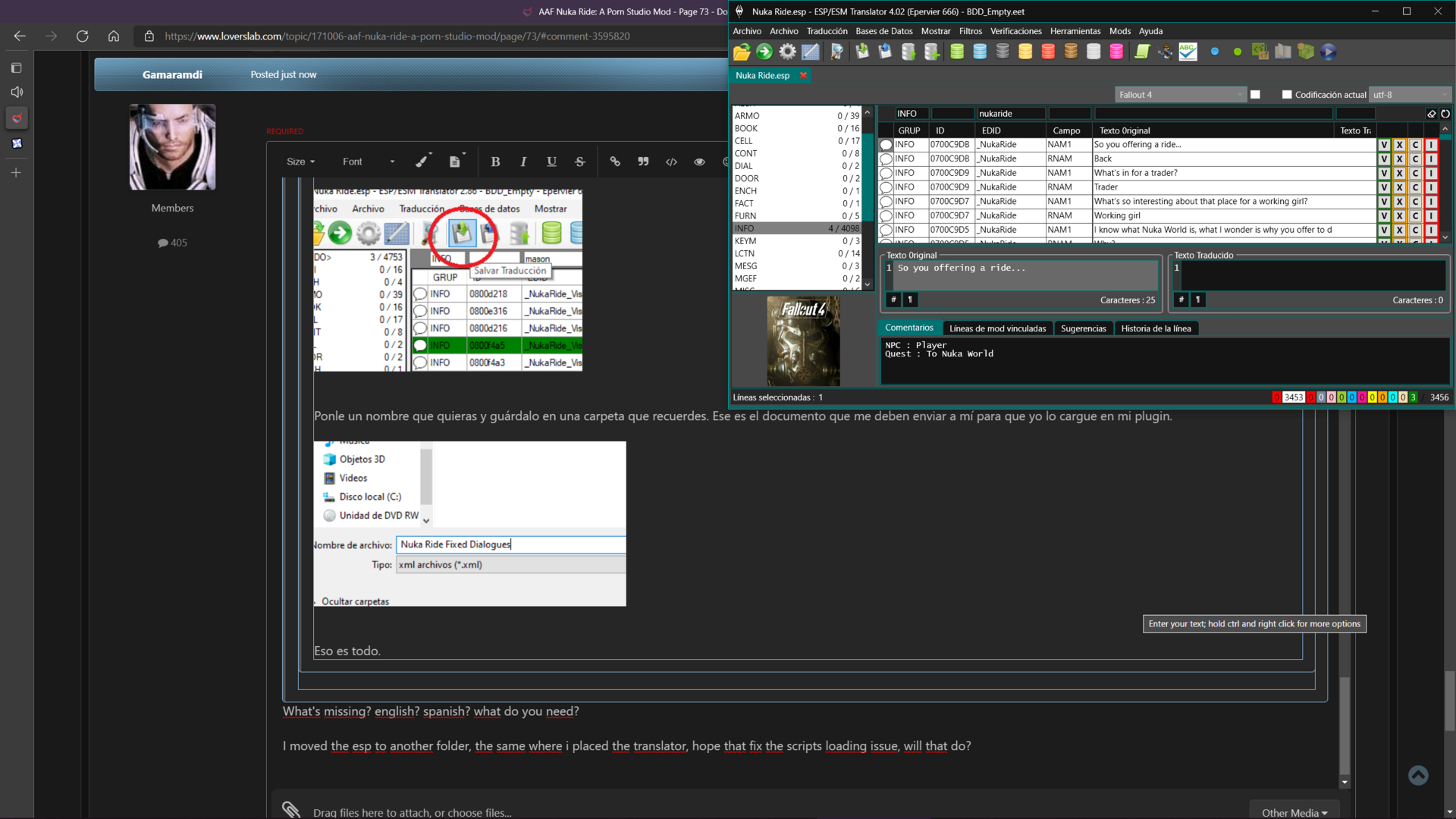Viewport: 1456px width, 819px height.
Task: Click the Fallout 4 cover thumbnail
Action: [803, 341]
